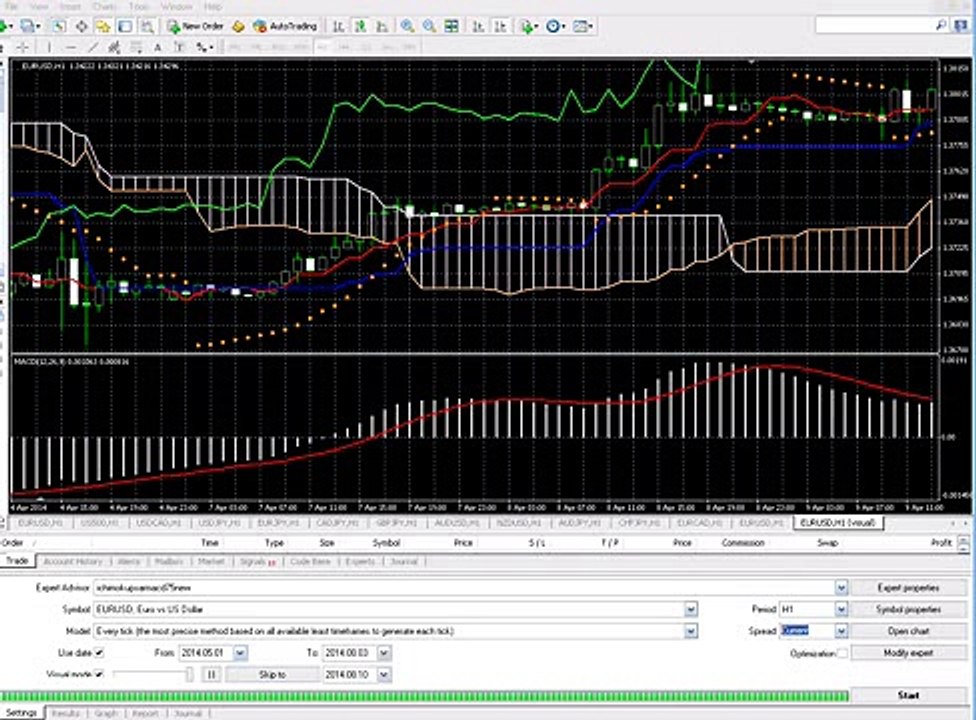The width and height of the screenshot is (976, 720).
Task: Open the Skip to date picker
Action: click(384, 675)
